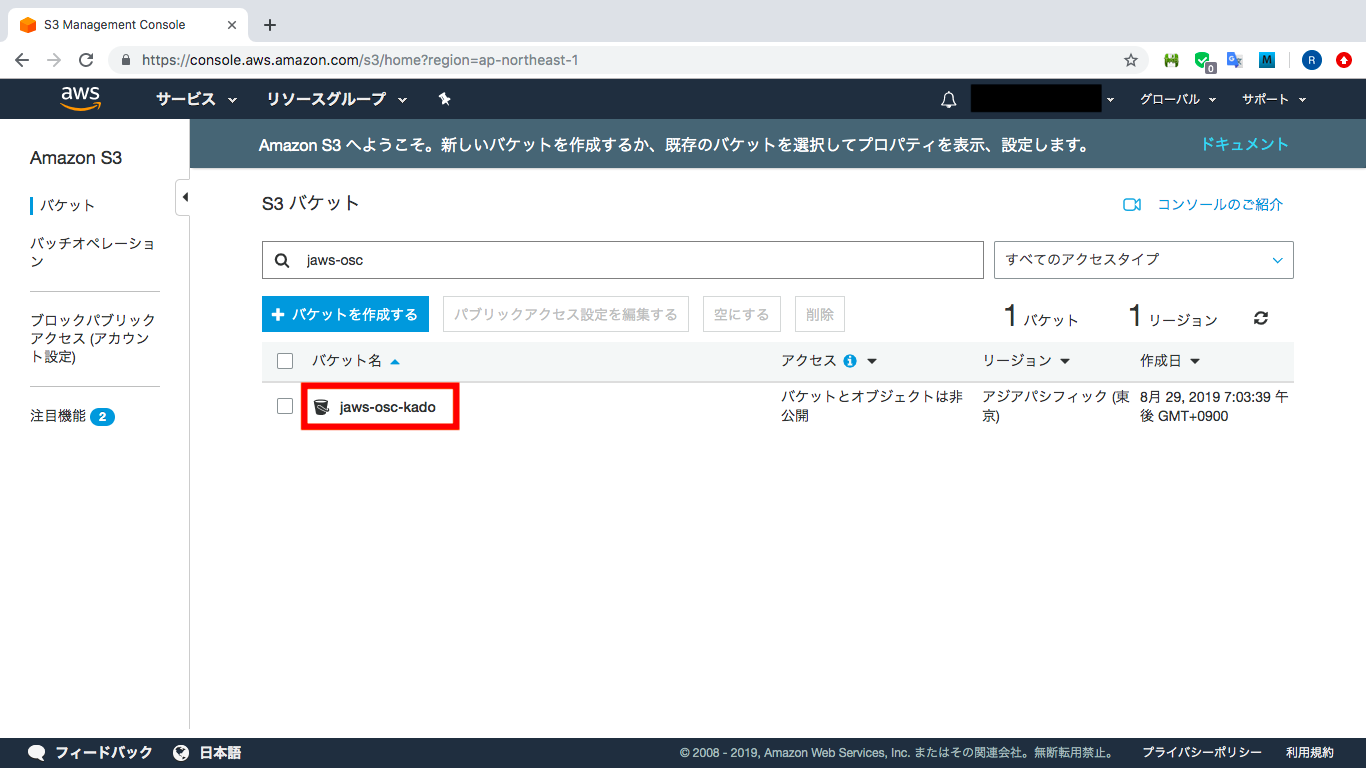Screen dimensions: 1366x768
Task: Click the AWS logo home icon
Action: (80, 98)
